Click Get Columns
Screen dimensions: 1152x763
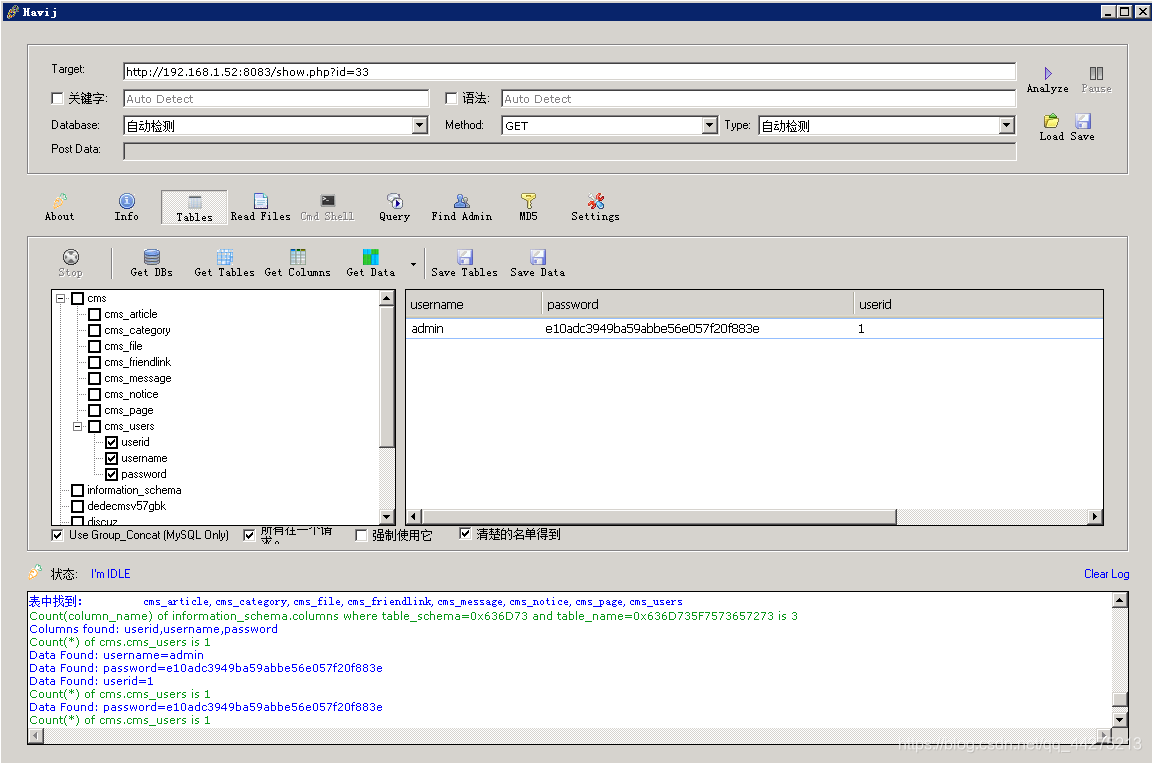[x=298, y=263]
